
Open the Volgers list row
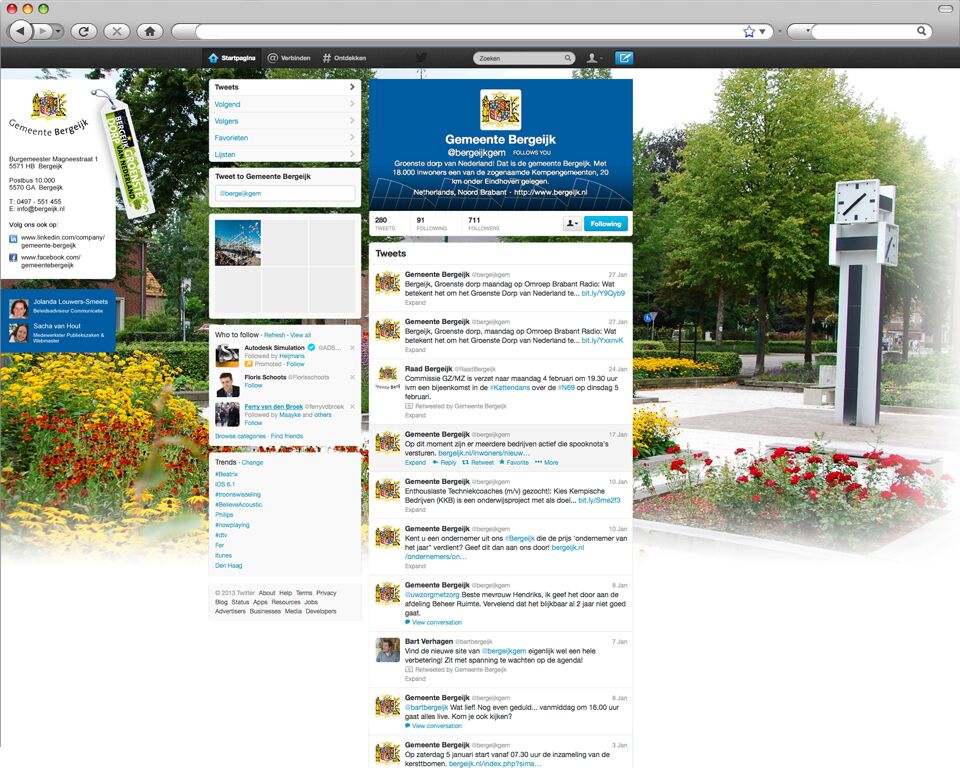285,121
